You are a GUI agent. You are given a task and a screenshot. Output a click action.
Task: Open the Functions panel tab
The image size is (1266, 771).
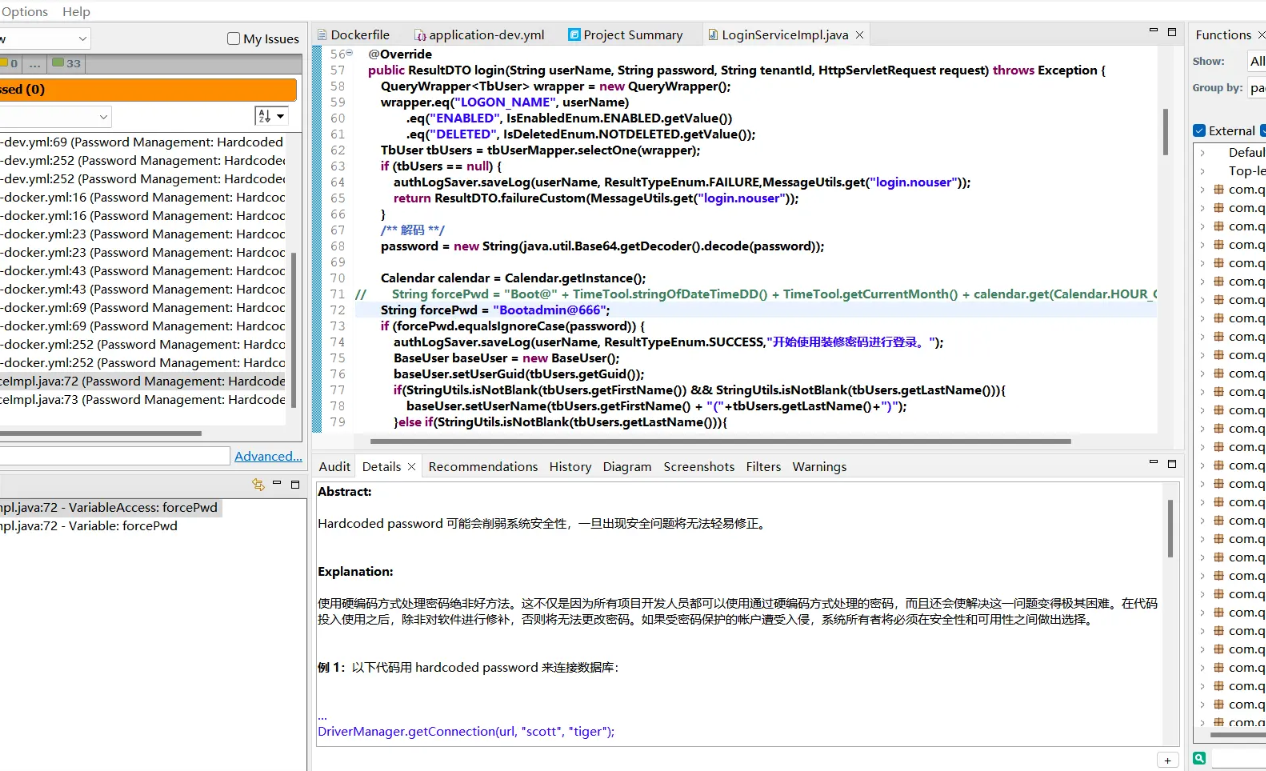[x=1223, y=35]
